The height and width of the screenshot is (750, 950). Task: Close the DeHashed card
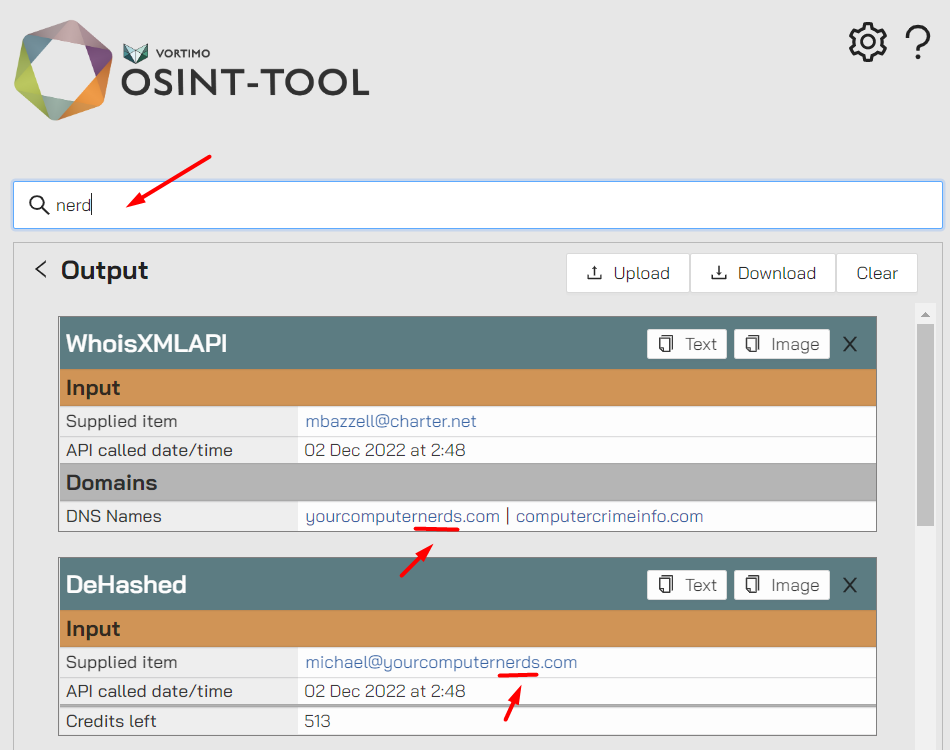850,585
